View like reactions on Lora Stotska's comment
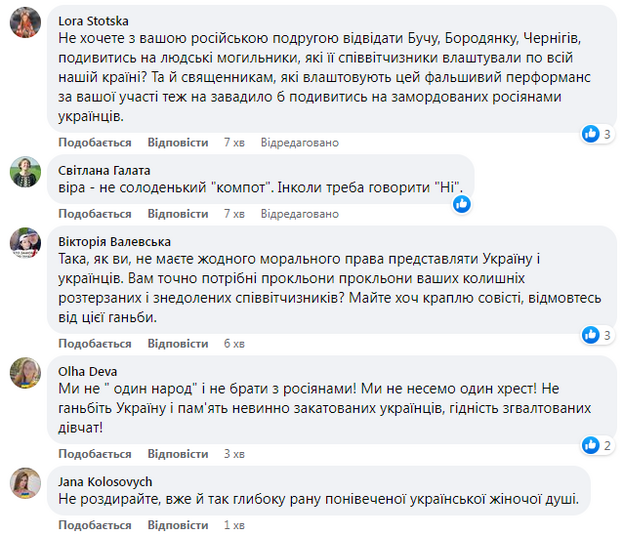Viewport: 623px width, 535px height. pos(597,133)
